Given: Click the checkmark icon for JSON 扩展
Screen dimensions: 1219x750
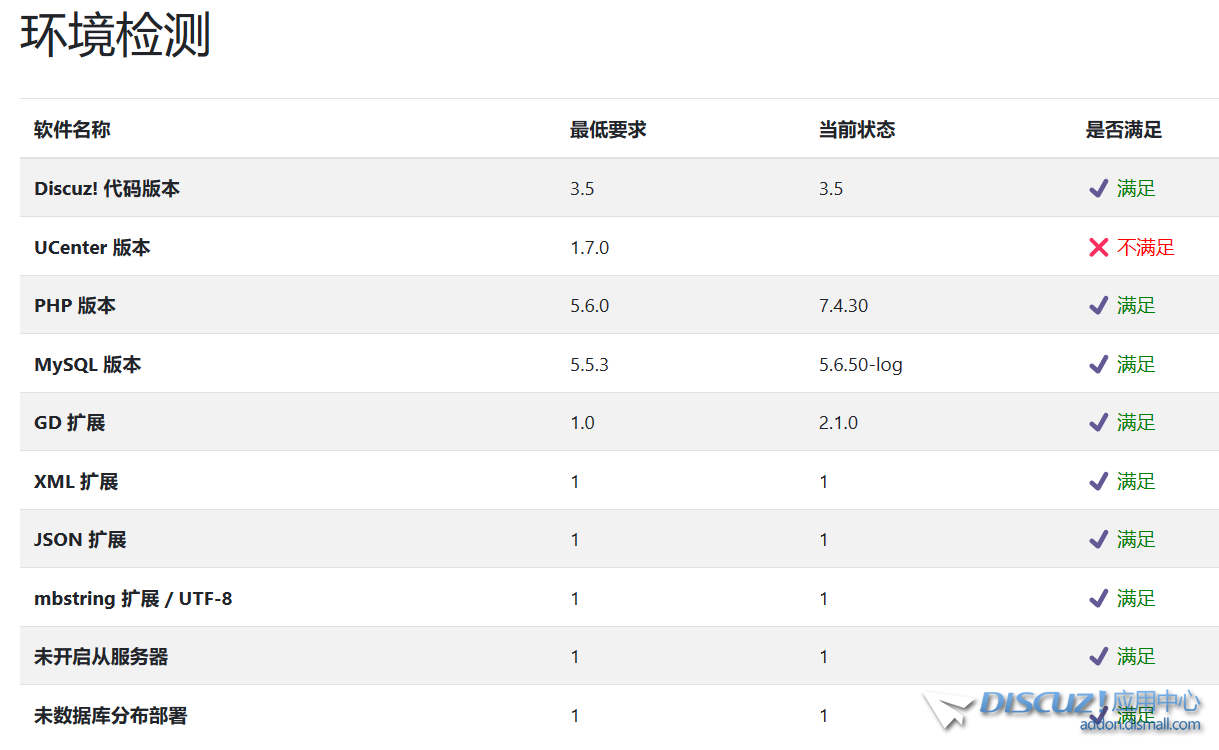Looking at the screenshot, I should click(x=1098, y=539).
